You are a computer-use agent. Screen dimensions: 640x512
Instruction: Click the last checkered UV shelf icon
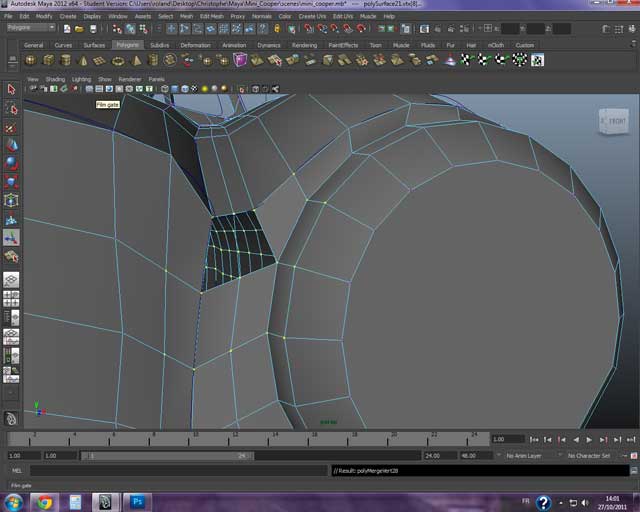pos(538,60)
